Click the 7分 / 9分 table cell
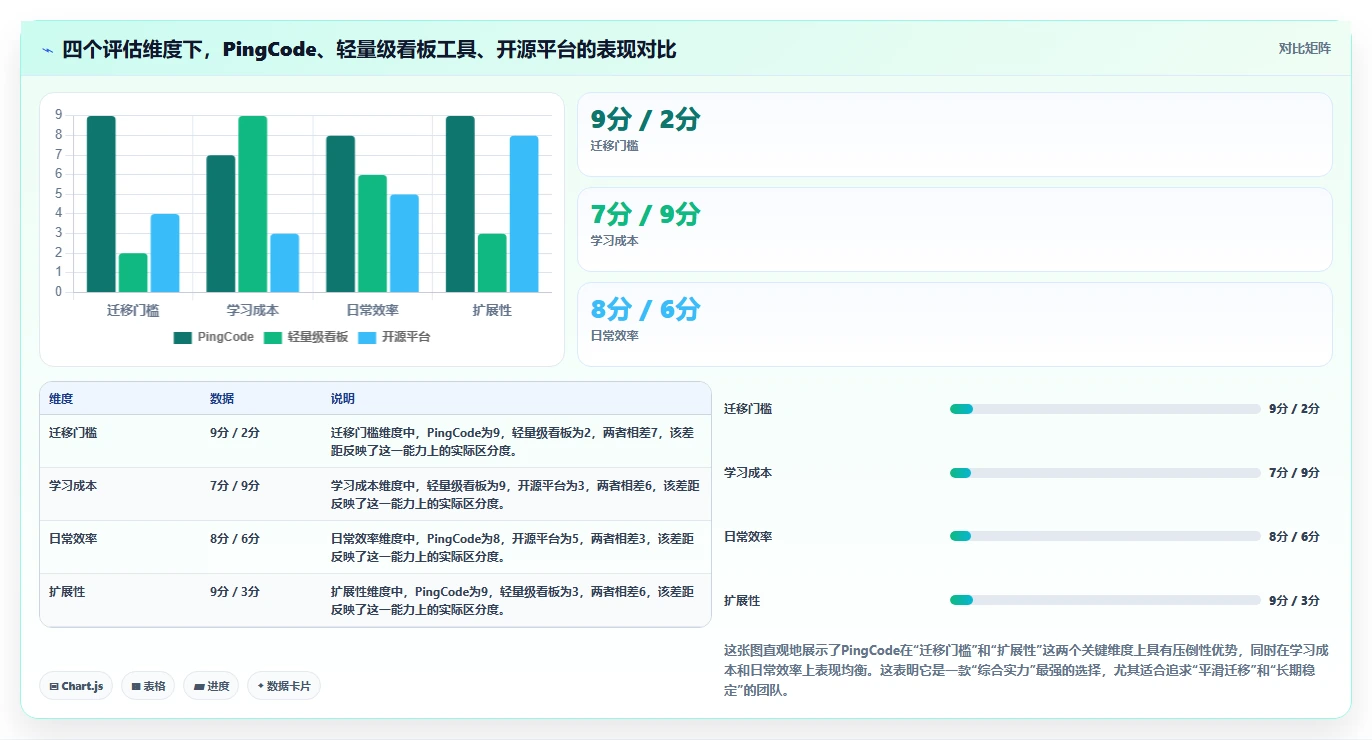 [x=235, y=486]
